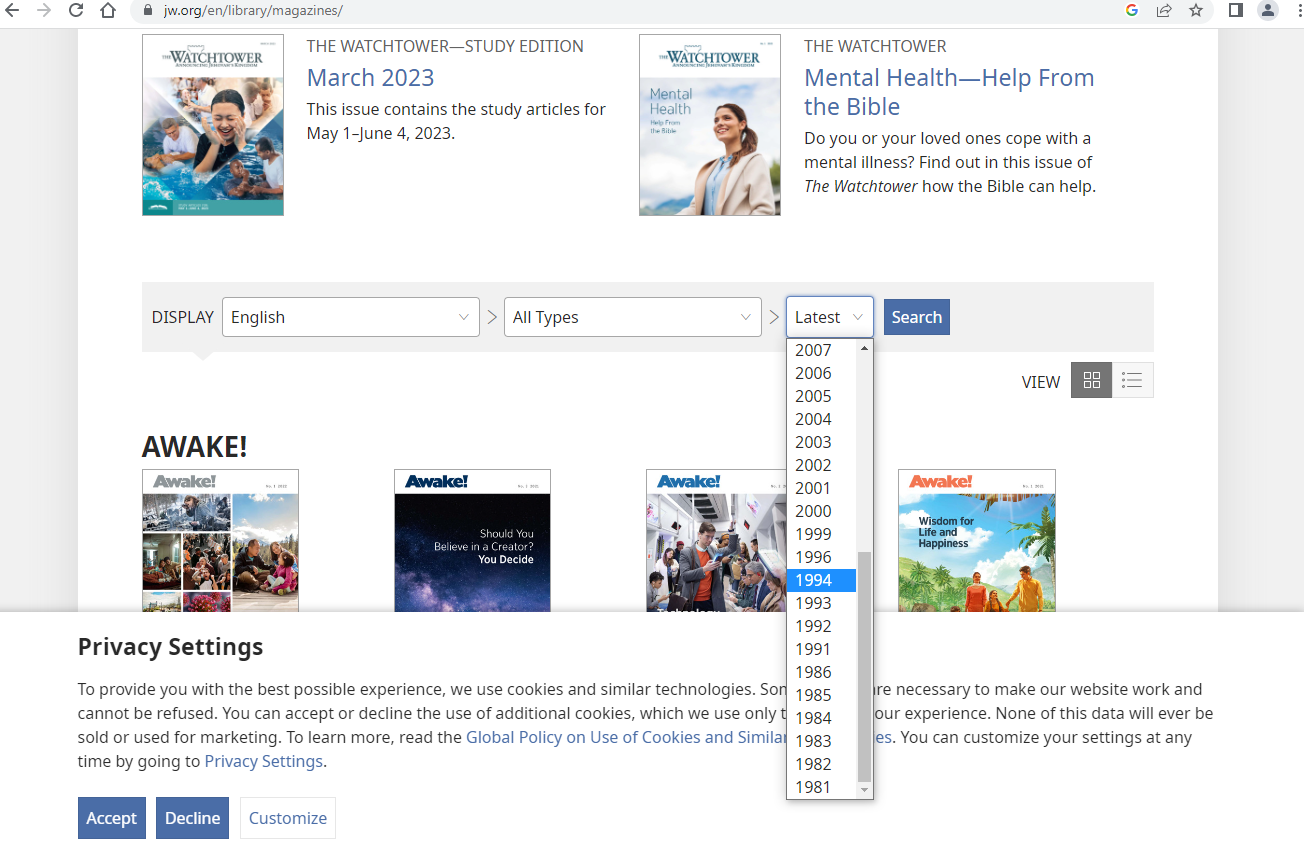
Task: Select 1996 in the dropdown list
Action: (x=821, y=557)
